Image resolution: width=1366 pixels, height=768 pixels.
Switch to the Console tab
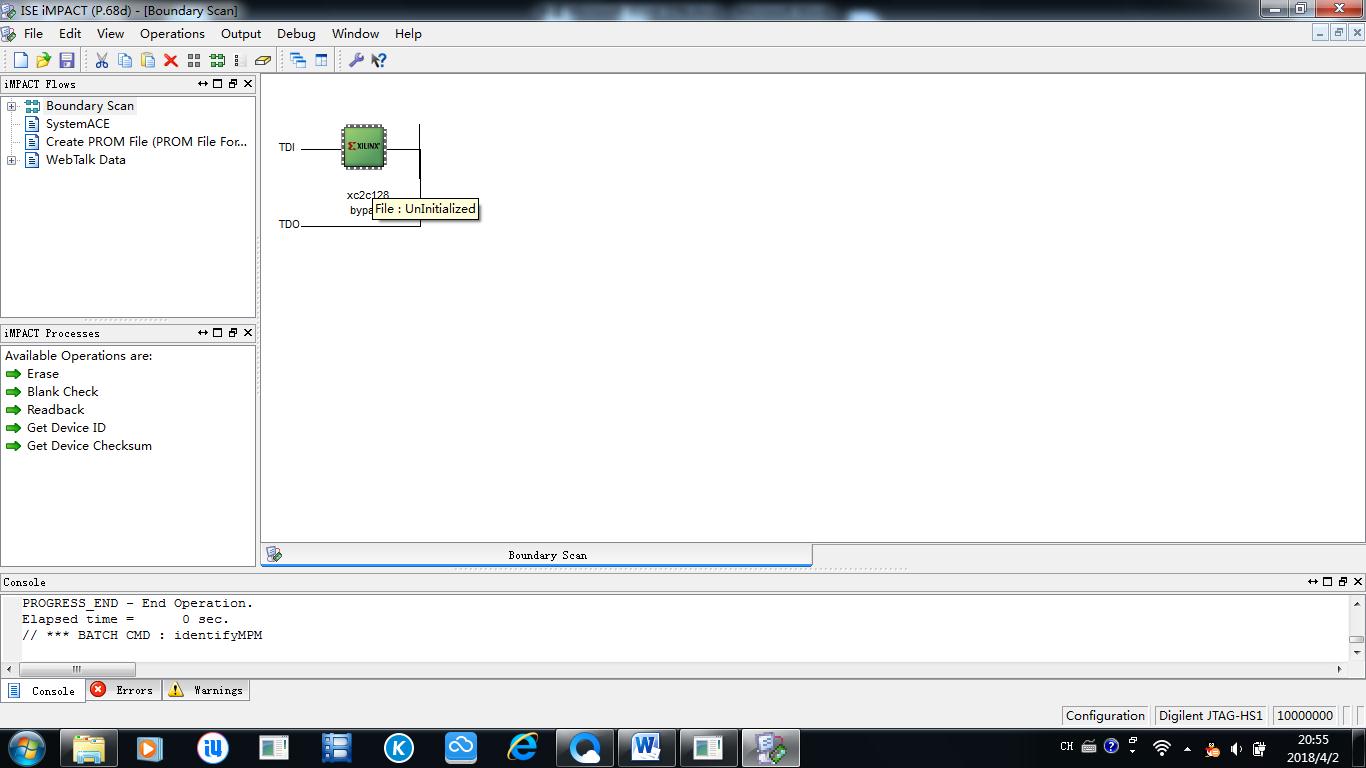point(42,690)
